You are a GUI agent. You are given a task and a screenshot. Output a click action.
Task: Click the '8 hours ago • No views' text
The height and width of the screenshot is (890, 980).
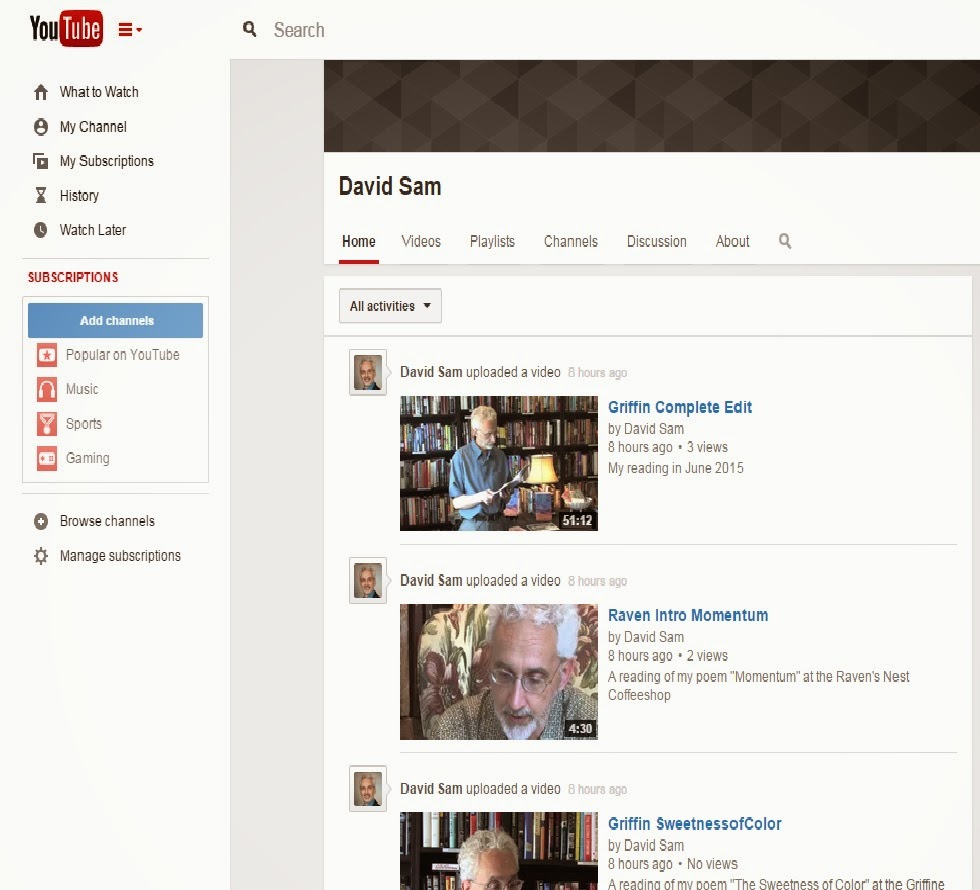click(672, 864)
